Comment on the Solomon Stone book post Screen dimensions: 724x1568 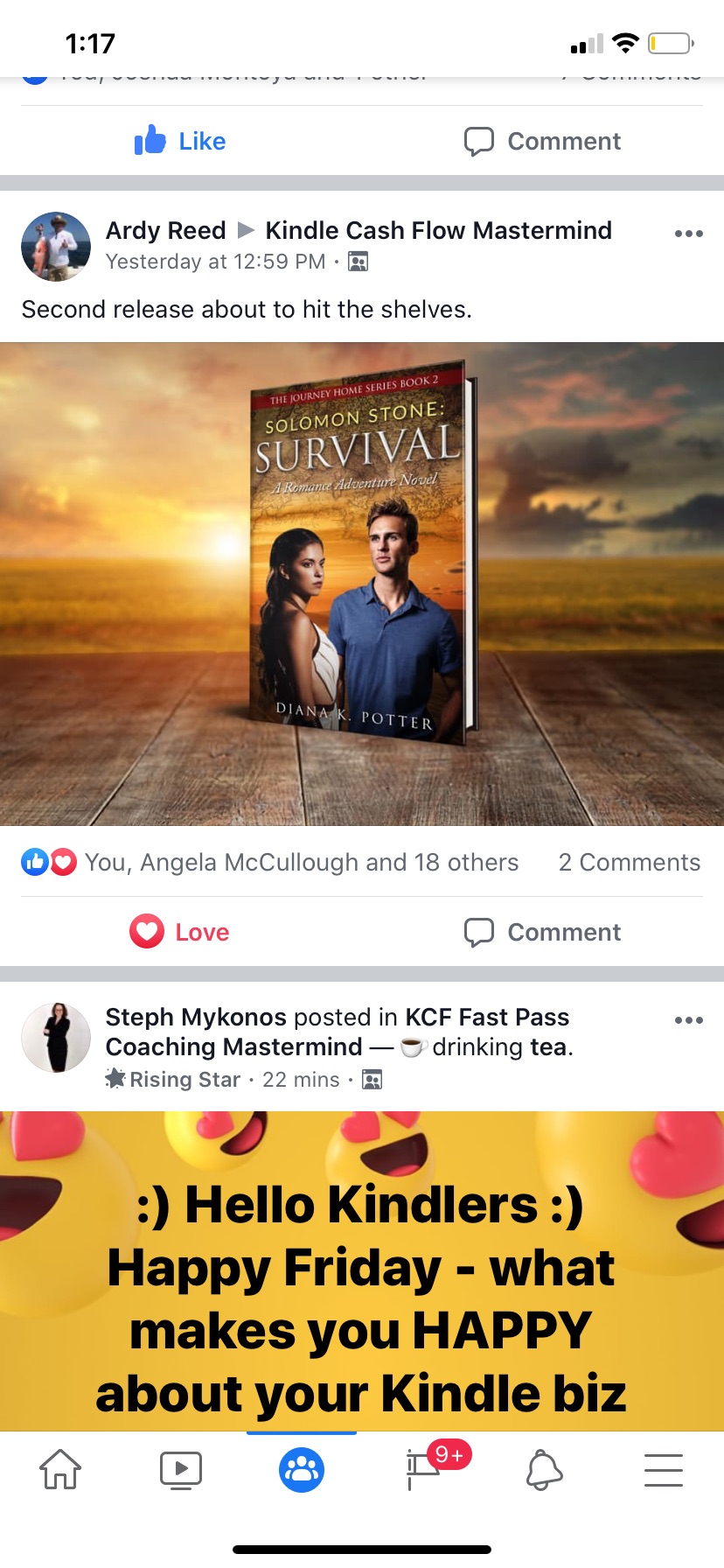pos(542,932)
